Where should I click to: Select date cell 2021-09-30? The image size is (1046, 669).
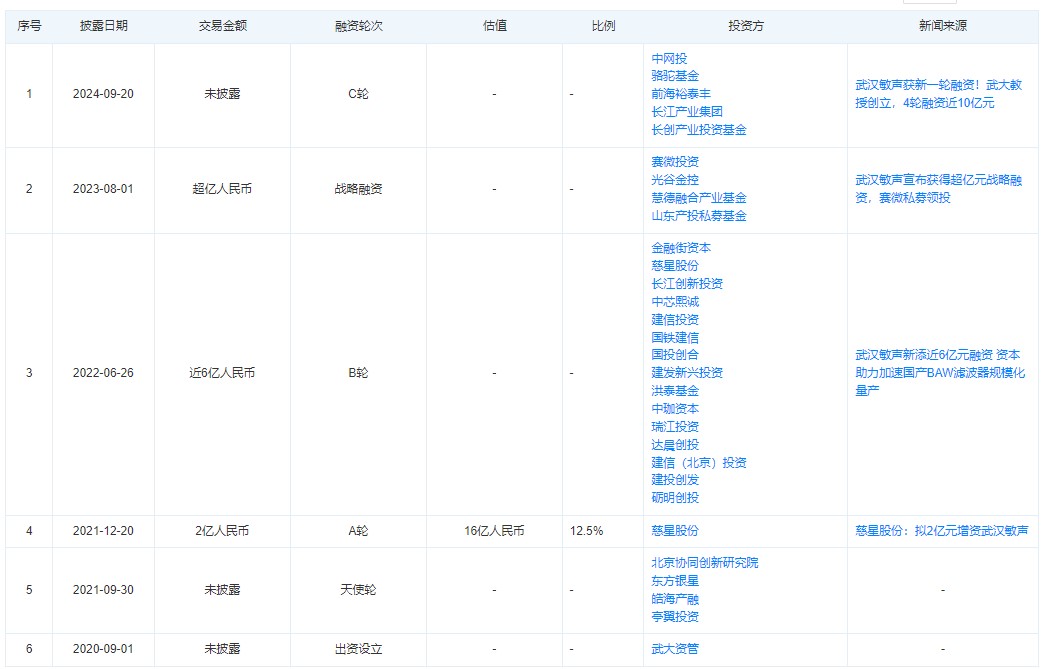pyautogui.click(x=103, y=590)
